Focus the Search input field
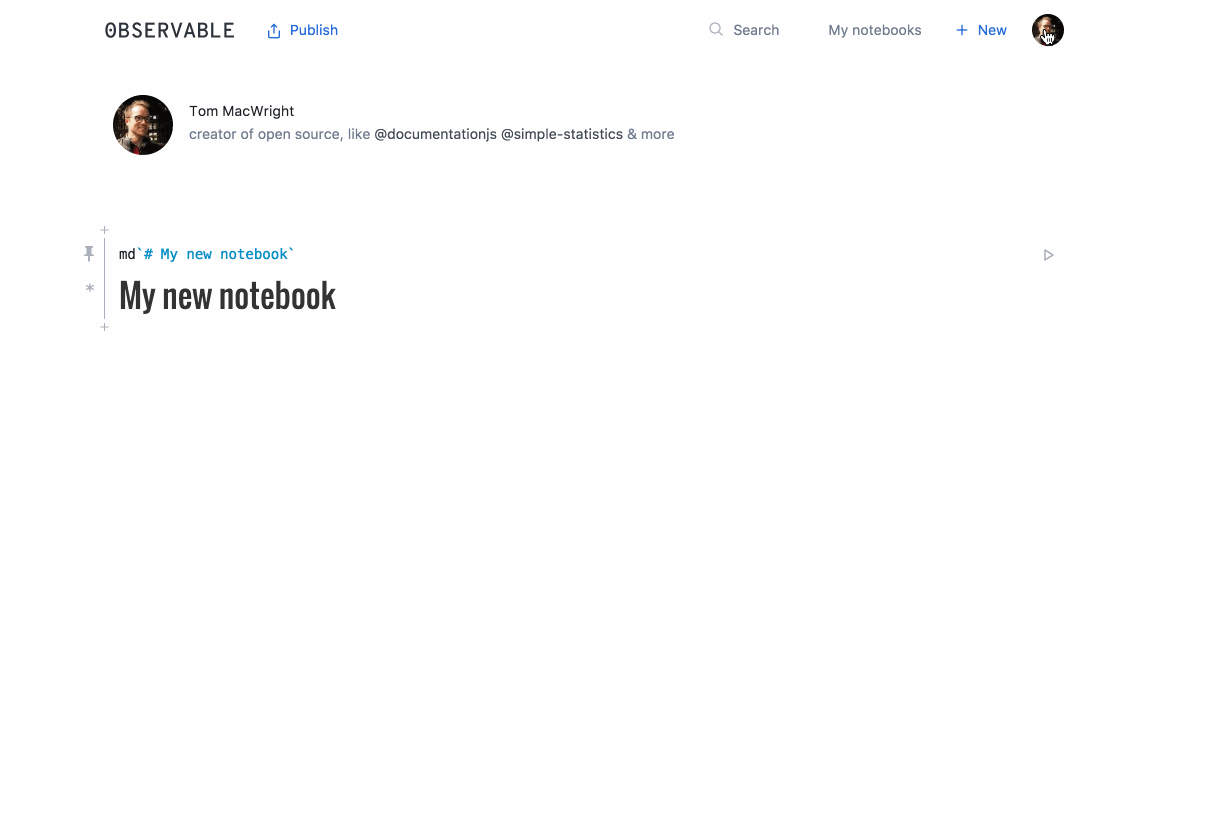This screenshot has width=1208, height=833. [x=756, y=31]
